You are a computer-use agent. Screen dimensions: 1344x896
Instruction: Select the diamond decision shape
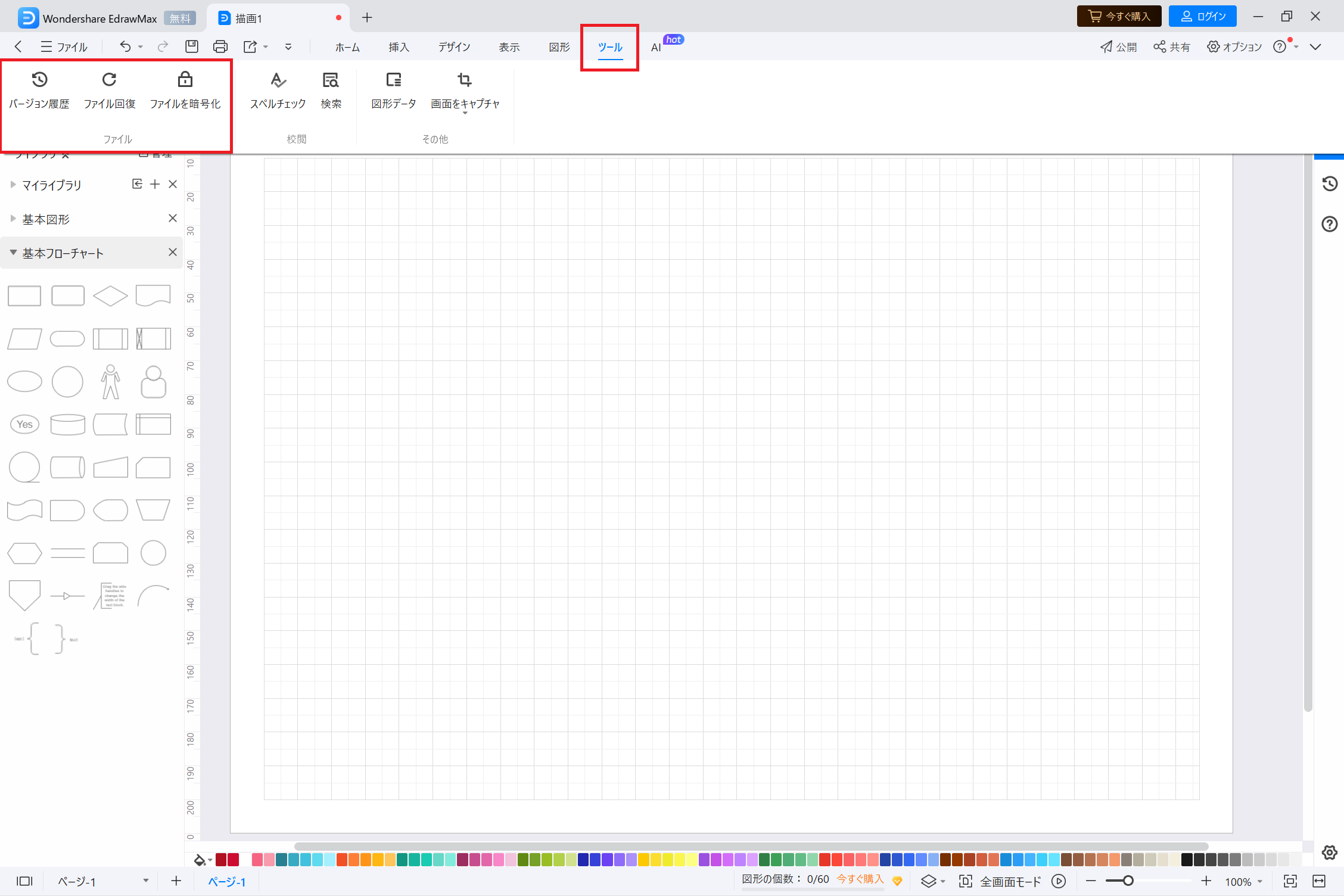[x=110, y=295]
